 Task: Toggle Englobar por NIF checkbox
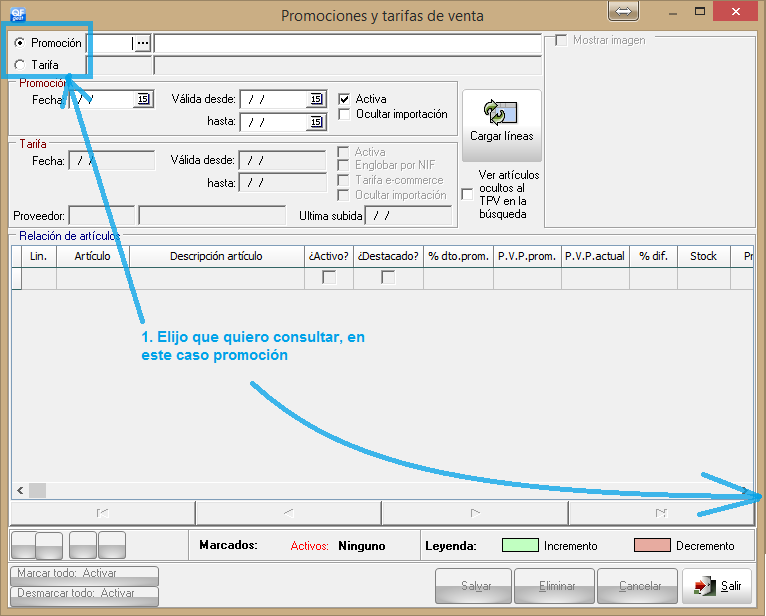(343, 165)
